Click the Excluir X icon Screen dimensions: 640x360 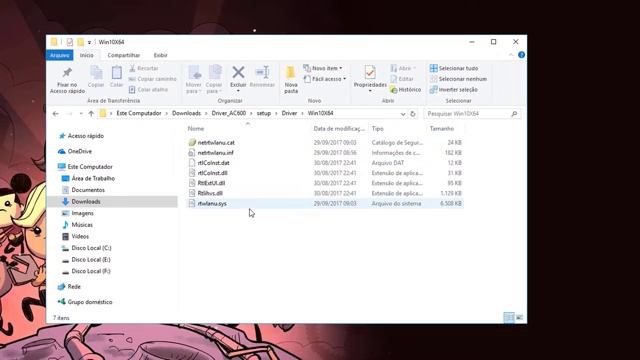tap(238, 73)
